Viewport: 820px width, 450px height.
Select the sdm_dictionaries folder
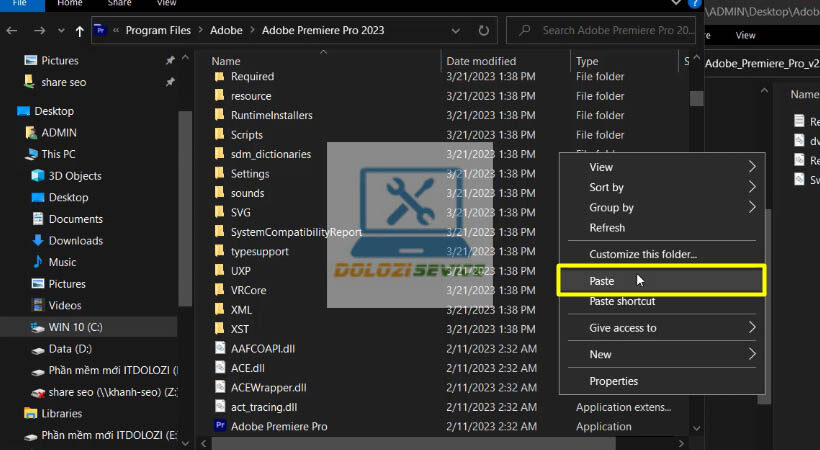pyautogui.click(x=270, y=154)
